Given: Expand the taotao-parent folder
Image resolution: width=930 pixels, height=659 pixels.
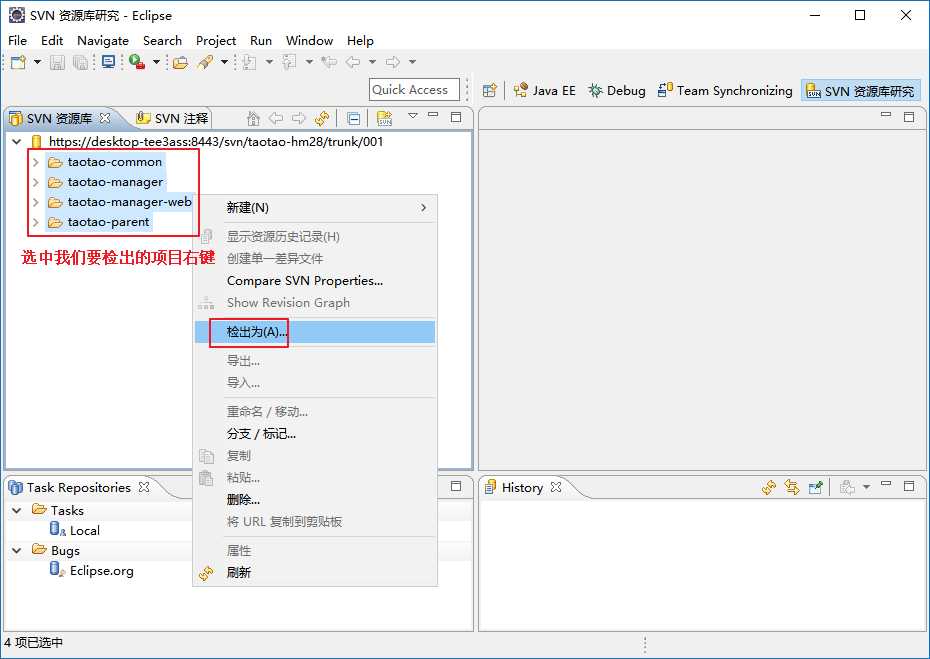Looking at the screenshot, I should [36, 222].
